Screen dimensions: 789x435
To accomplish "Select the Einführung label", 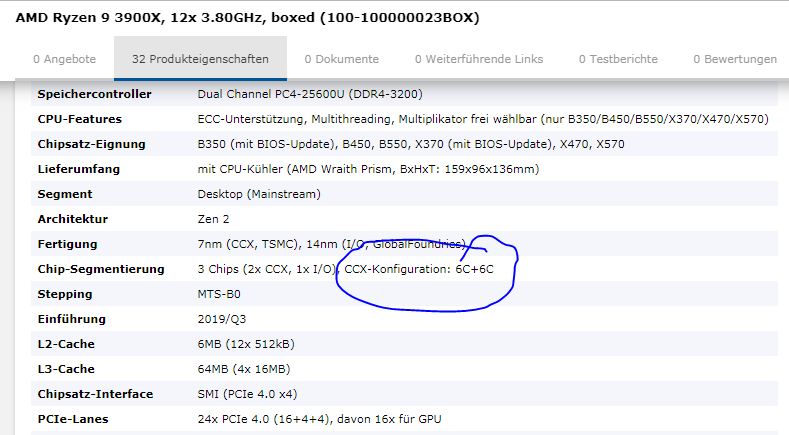I will [x=71, y=319].
